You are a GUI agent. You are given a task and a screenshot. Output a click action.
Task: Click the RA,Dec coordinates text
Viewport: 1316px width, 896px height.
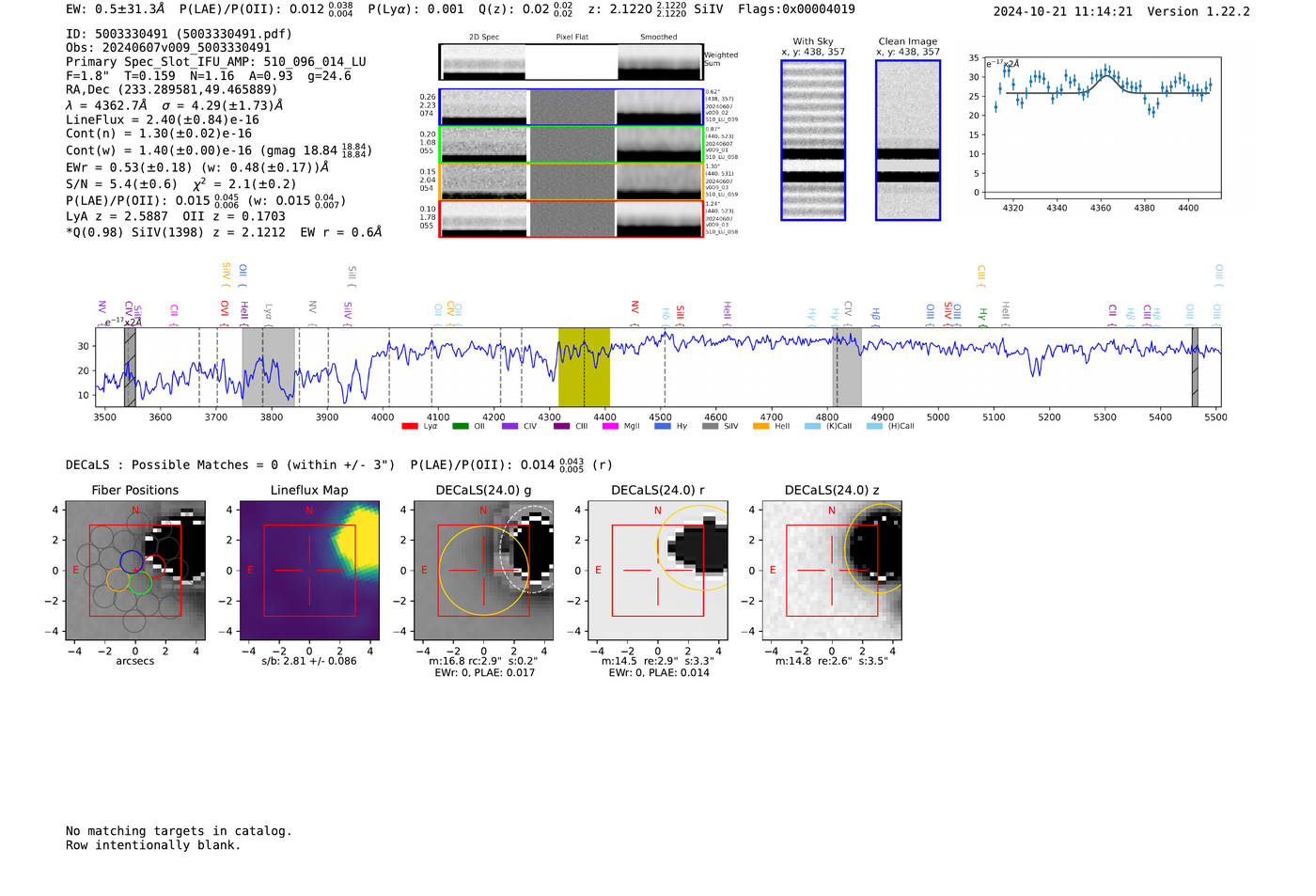click(x=171, y=90)
